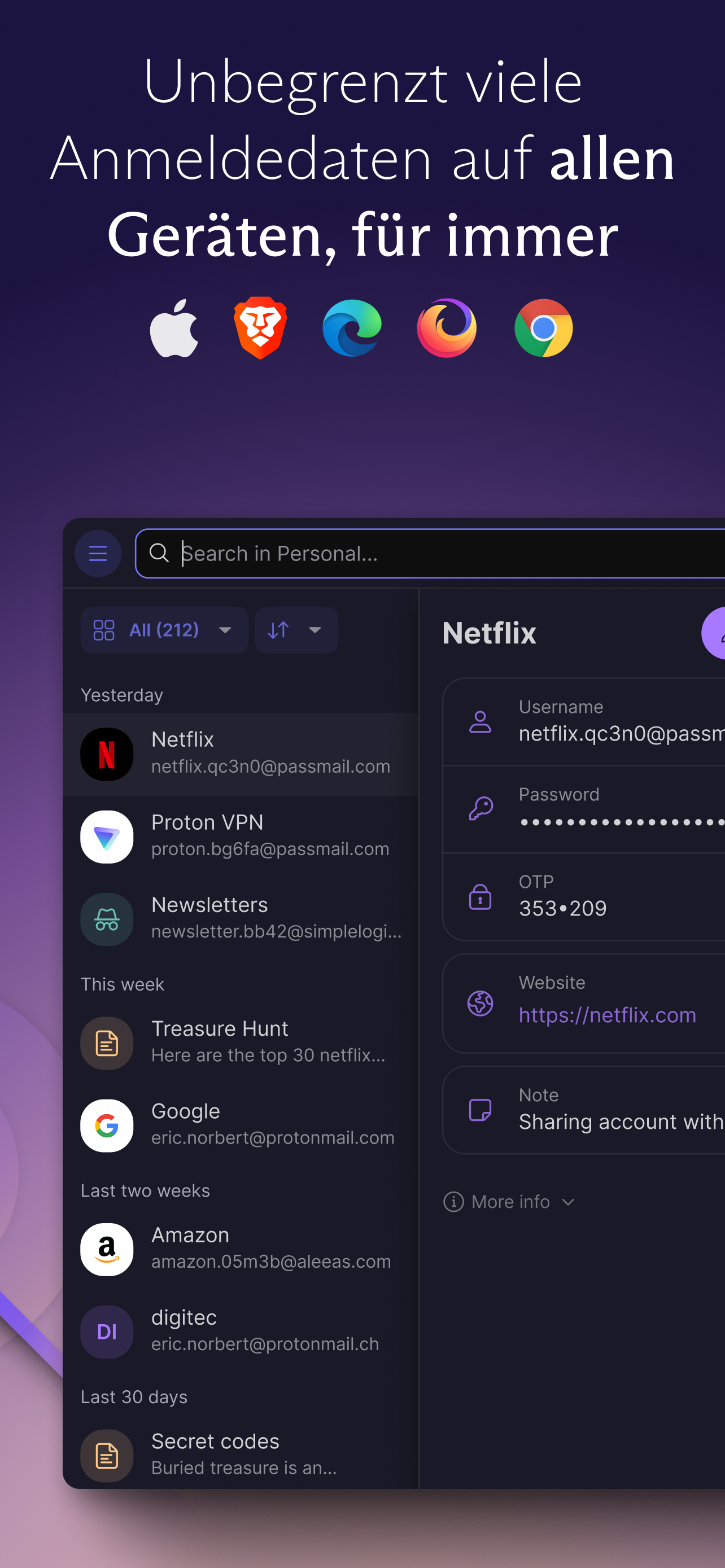Select the Netflix logo in list
Screen dimensions: 725x1568
click(107, 754)
